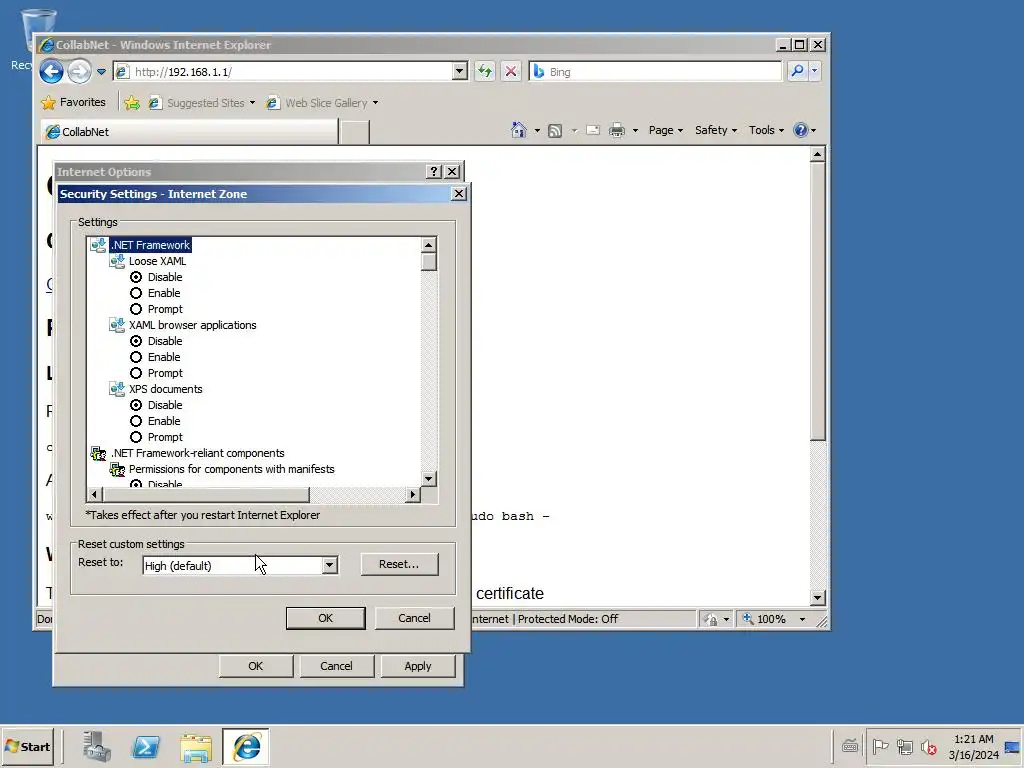Click the RSS feeds icon
Screen dimensions: 1024x768
tap(555, 131)
